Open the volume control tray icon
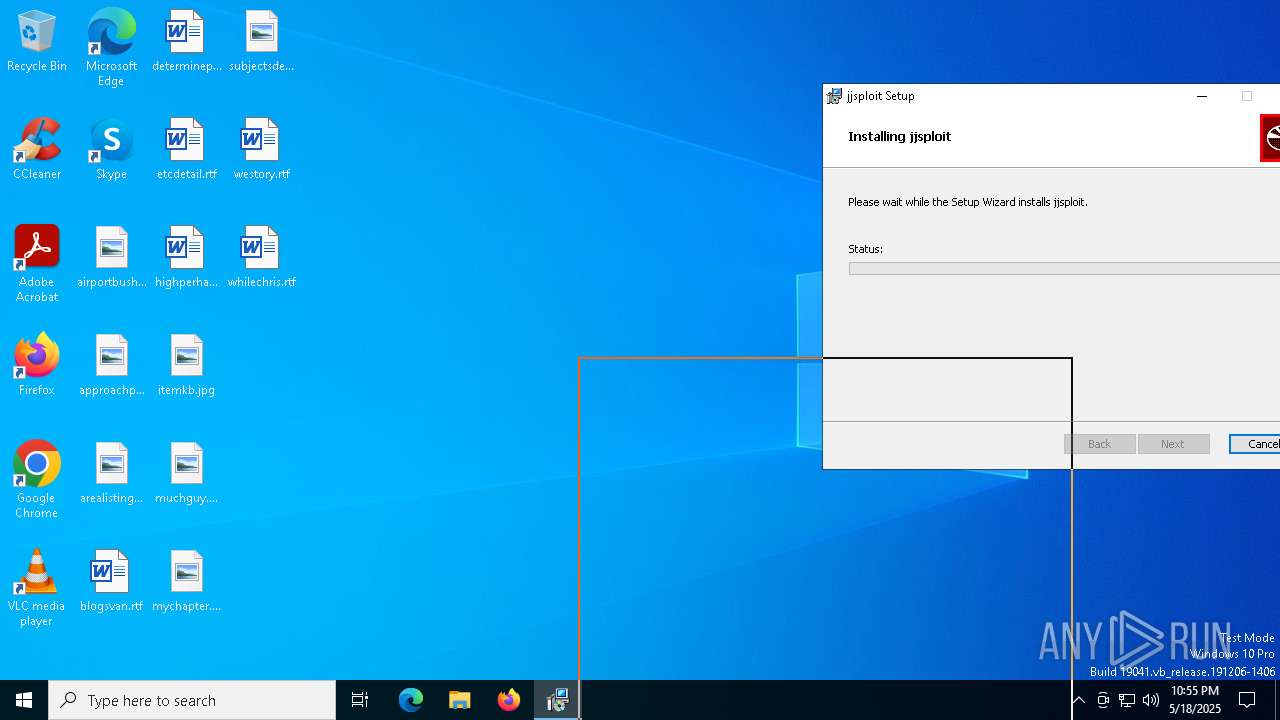This screenshot has height=720, width=1280. pos(1151,700)
